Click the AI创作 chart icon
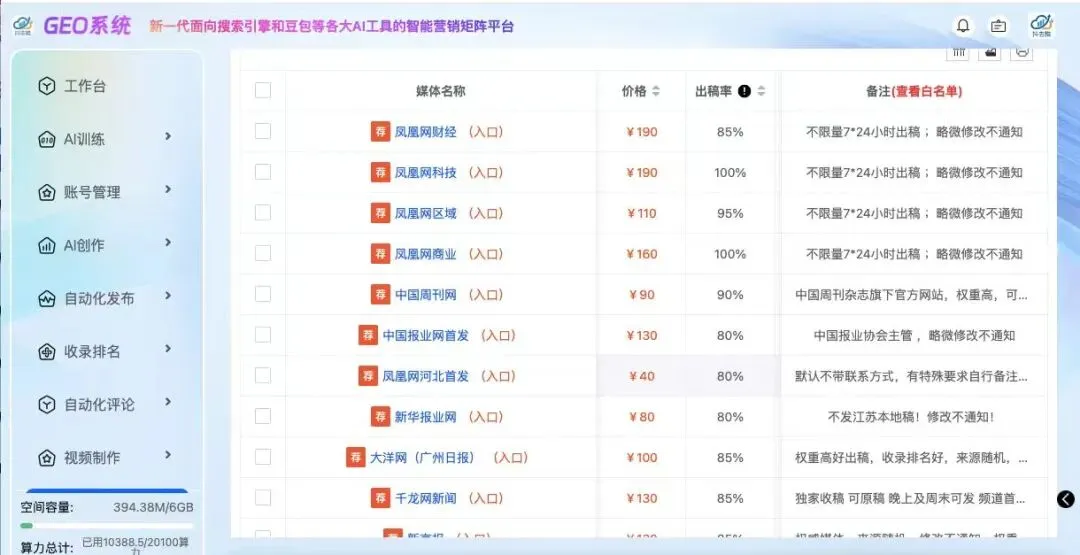This screenshot has height=555, width=1080. [x=46, y=246]
